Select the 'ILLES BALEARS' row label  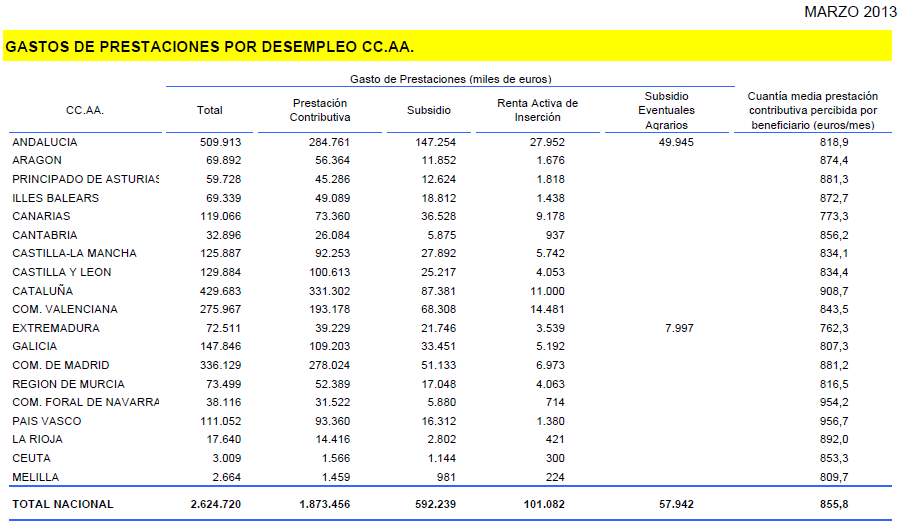pyautogui.click(x=56, y=198)
